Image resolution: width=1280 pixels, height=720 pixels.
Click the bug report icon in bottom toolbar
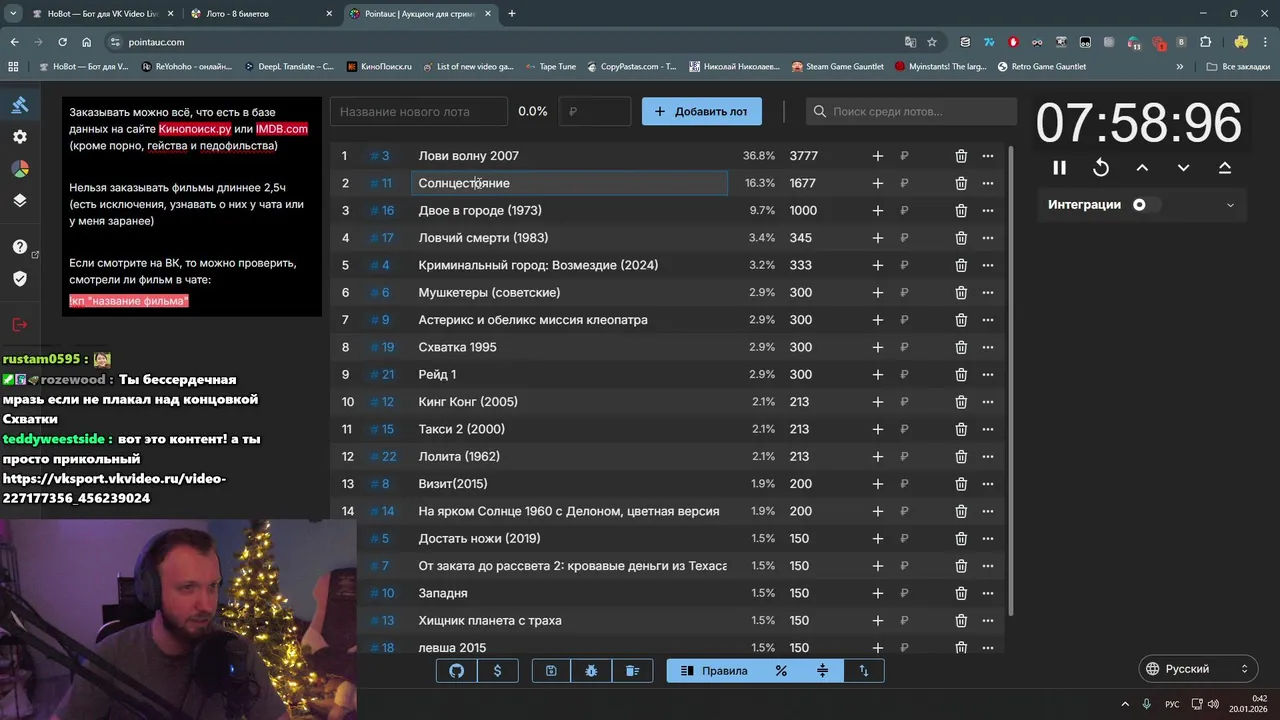[x=591, y=671]
